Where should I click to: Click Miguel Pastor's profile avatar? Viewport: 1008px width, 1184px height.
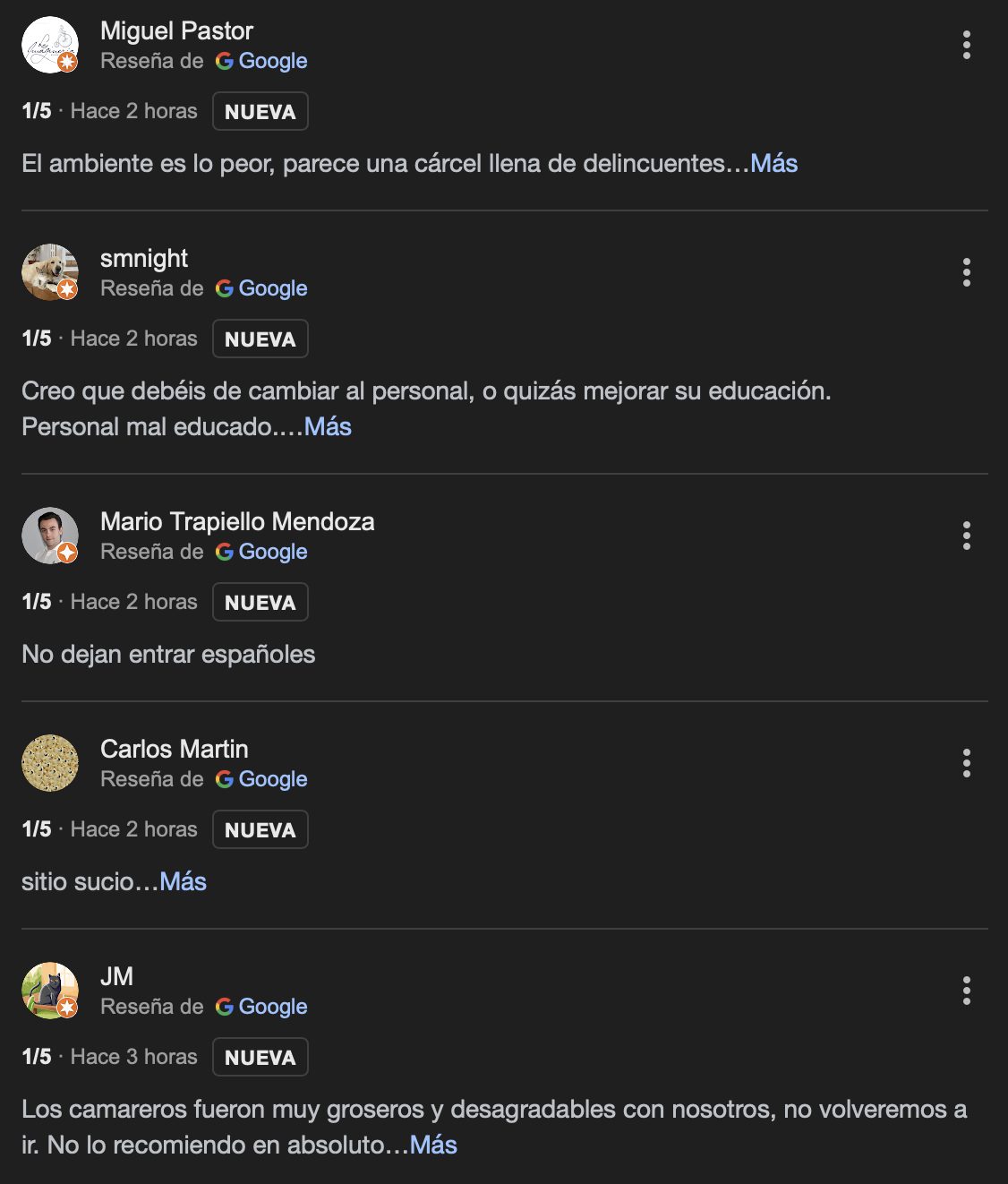click(x=50, y=45)
